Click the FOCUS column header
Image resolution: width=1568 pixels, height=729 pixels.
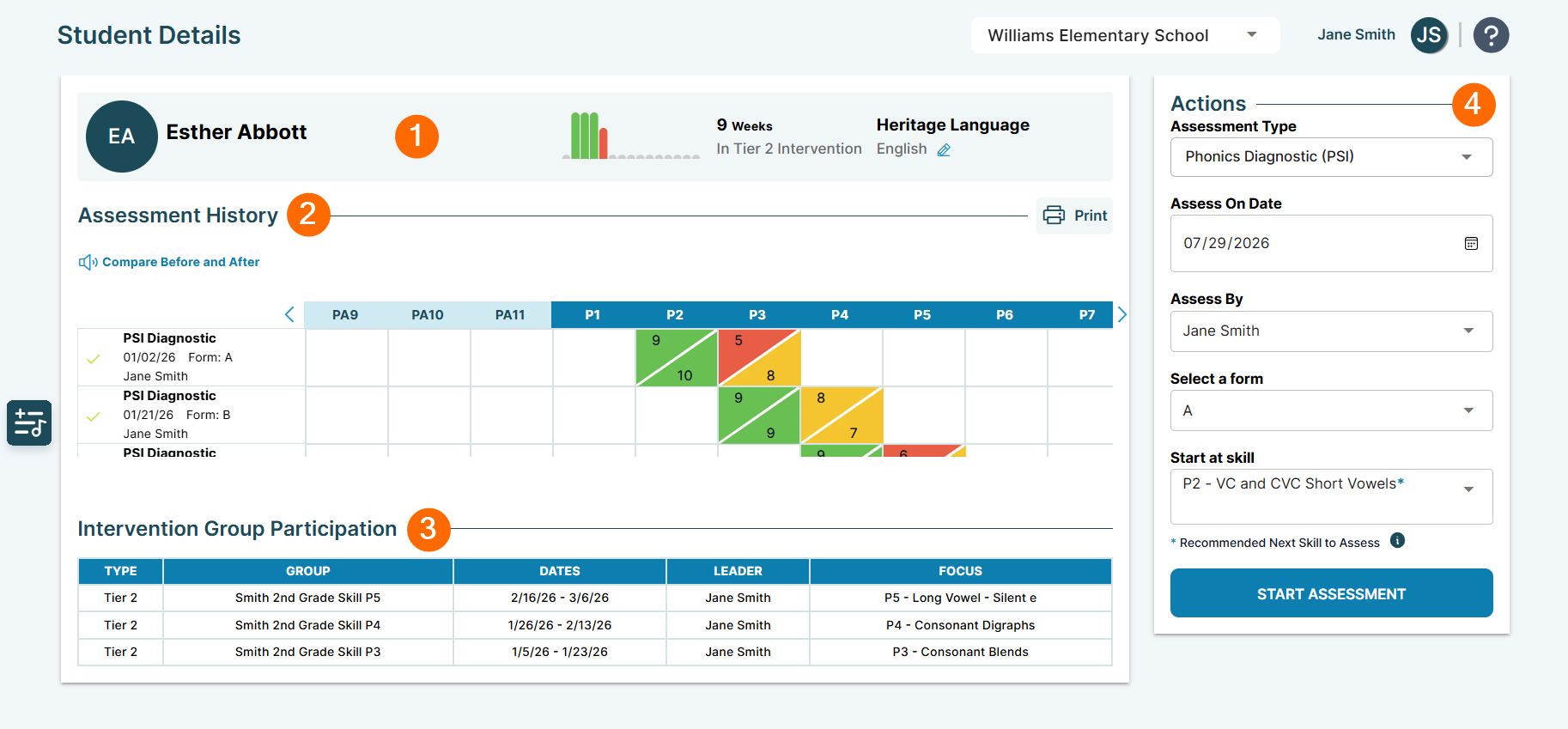click(x=960, y=571)
